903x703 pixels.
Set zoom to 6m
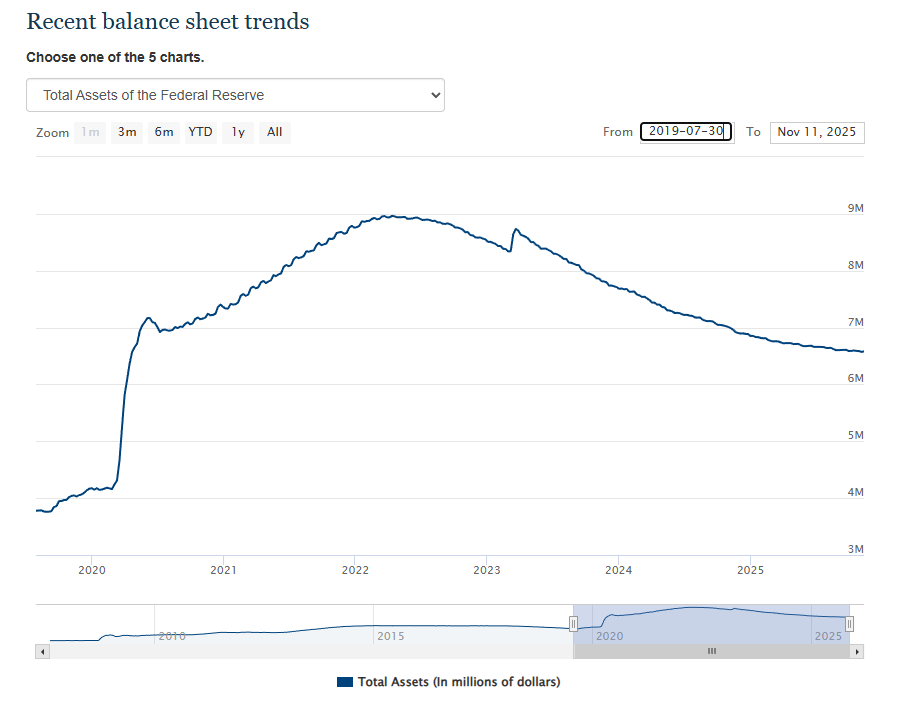pyautogui.click(x=164, y=132)
